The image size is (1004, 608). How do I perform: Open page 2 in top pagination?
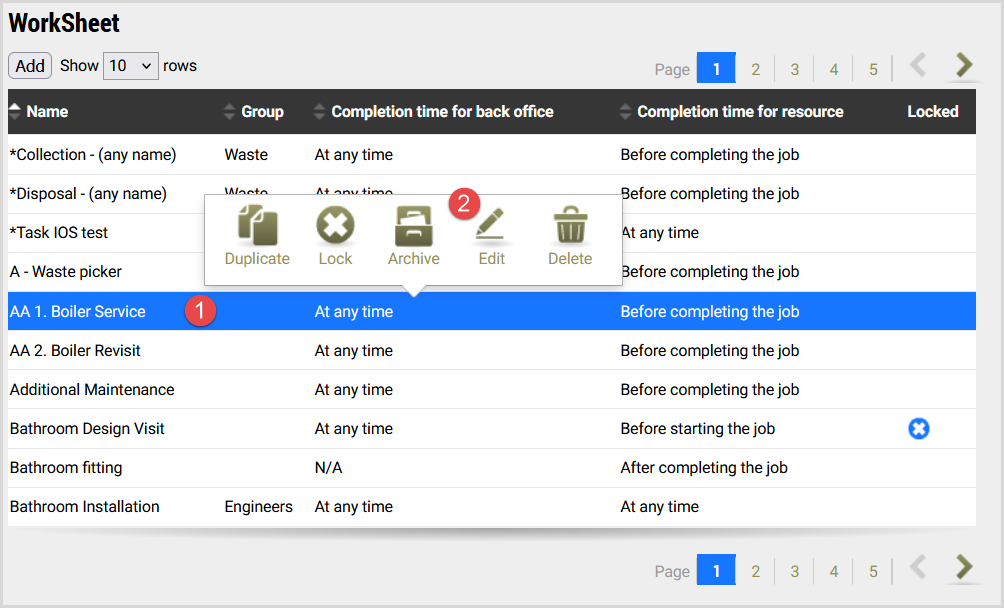[x=756, y=68]
